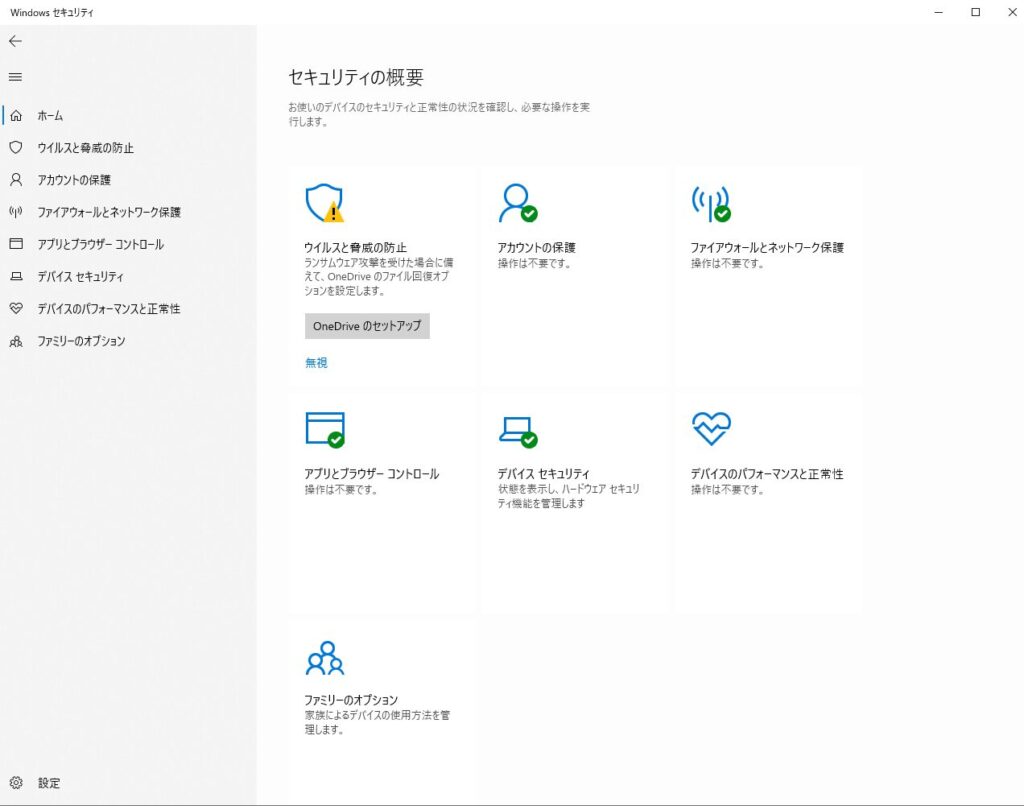Click the settings gear icon

click(16, 782)
